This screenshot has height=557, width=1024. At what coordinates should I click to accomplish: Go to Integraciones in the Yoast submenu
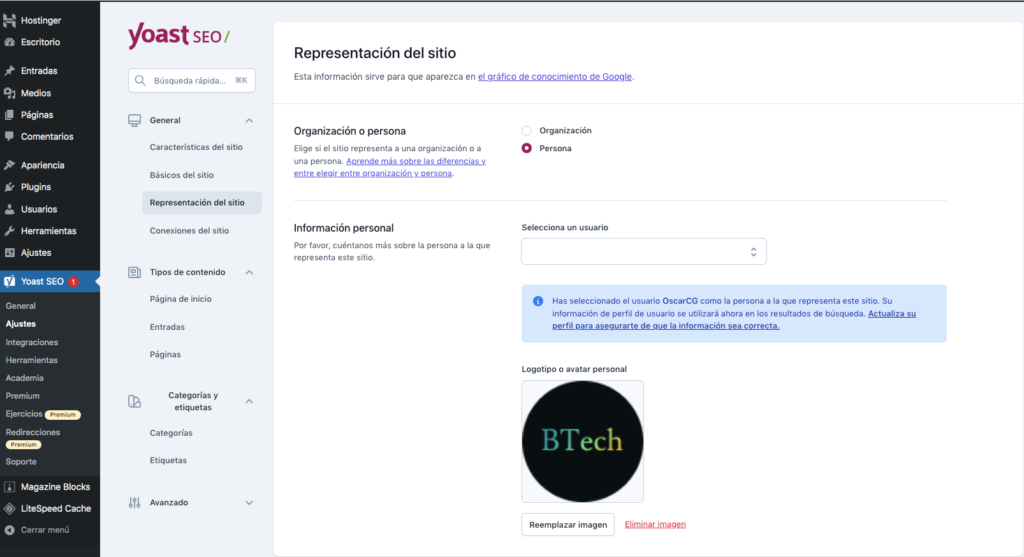click(32, 342)
